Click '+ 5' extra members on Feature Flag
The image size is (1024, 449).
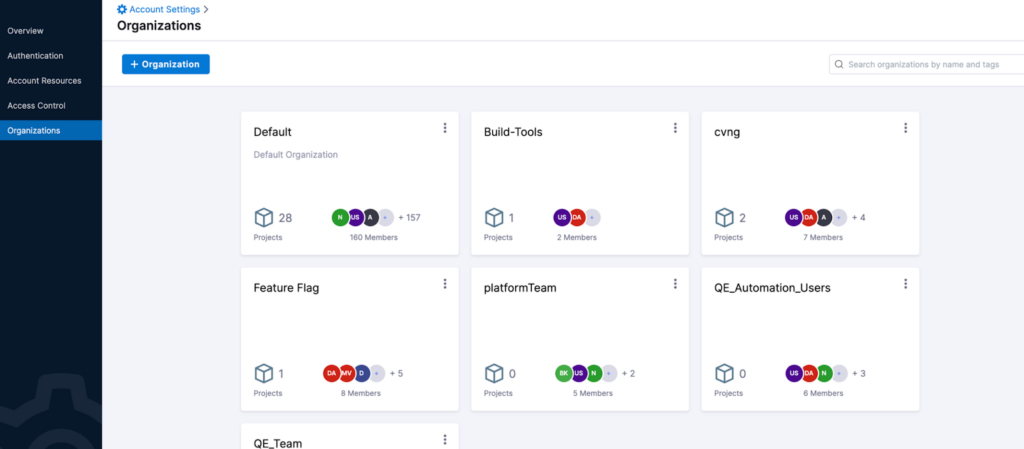point(396,373)
